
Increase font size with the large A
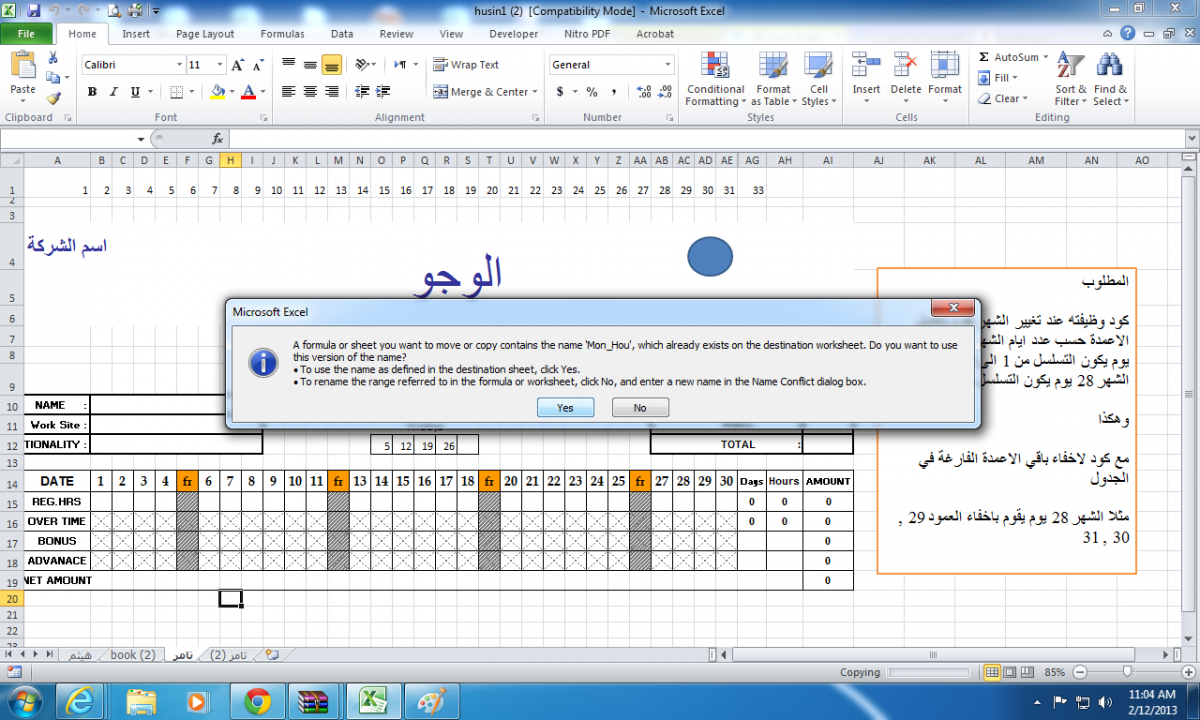point(237,65)
